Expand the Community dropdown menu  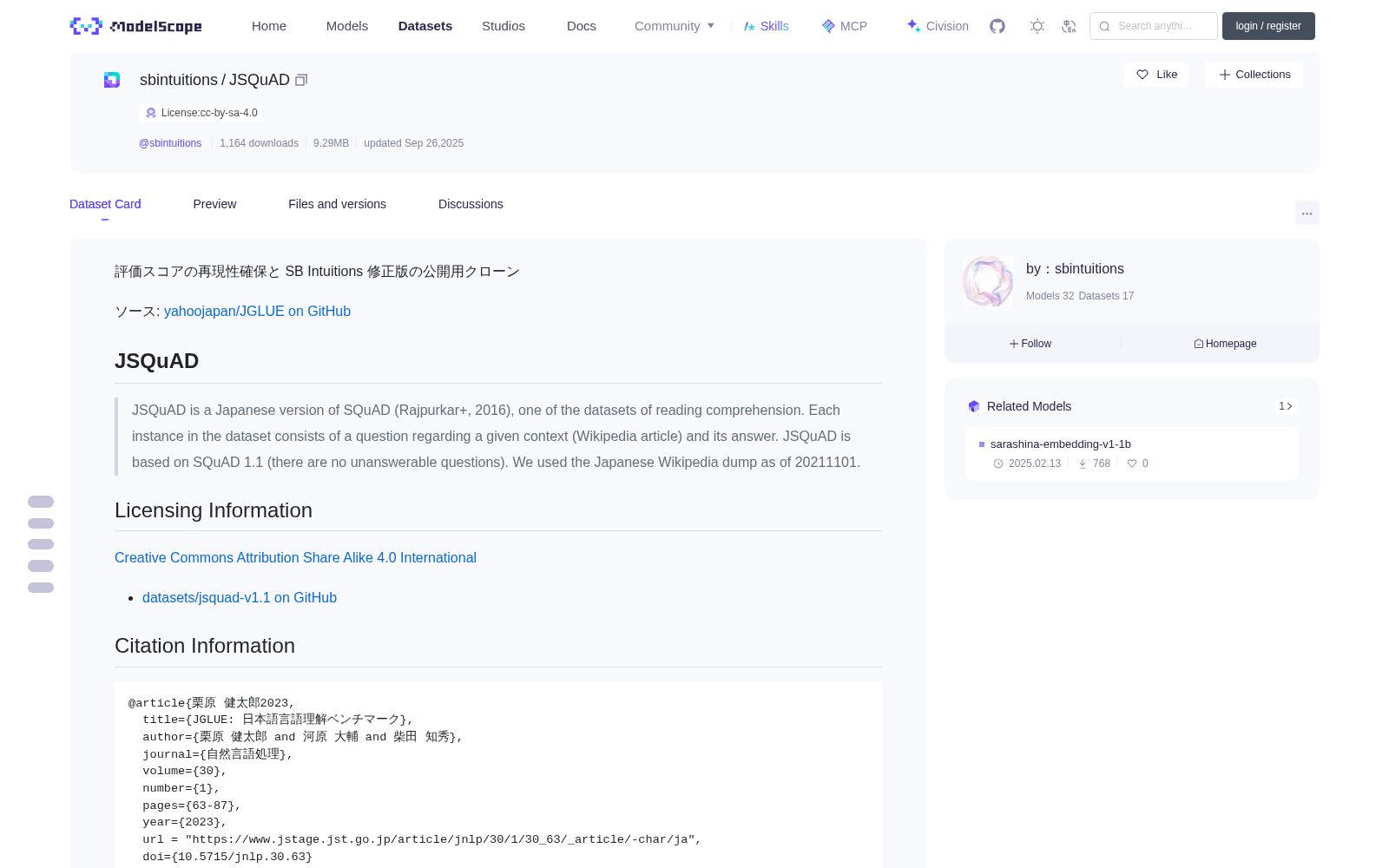(x=675, y=26)
